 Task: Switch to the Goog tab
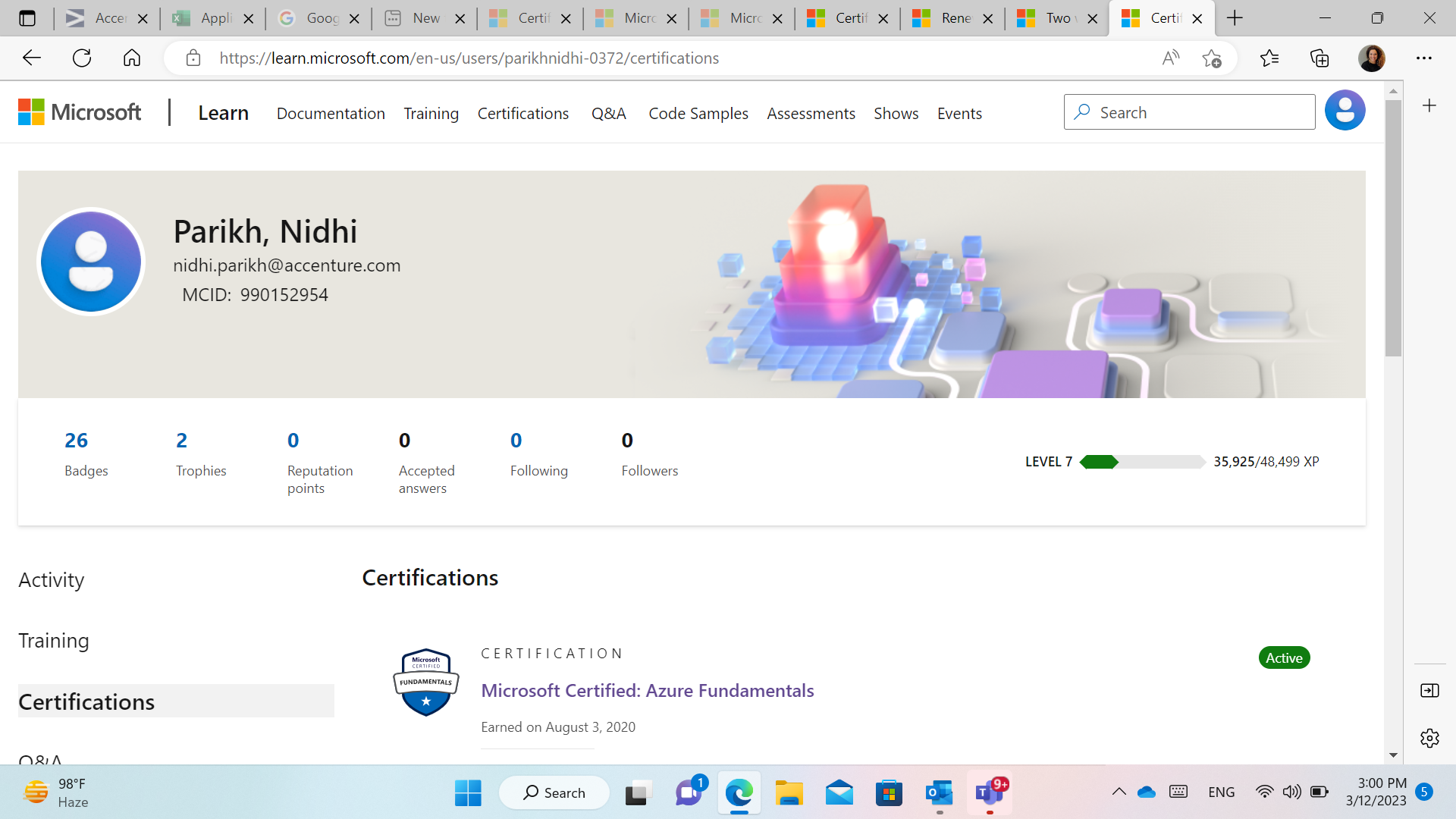(319, 18)
